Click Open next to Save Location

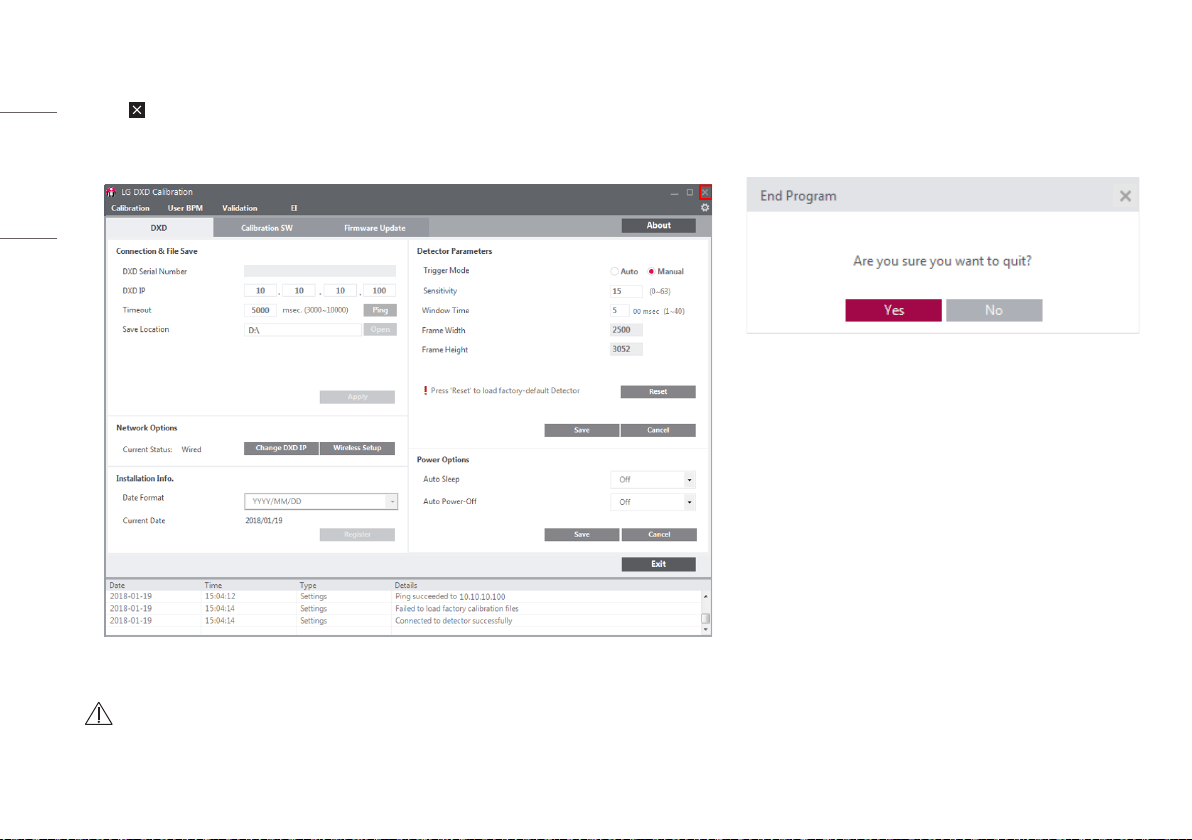pos(380,330)
